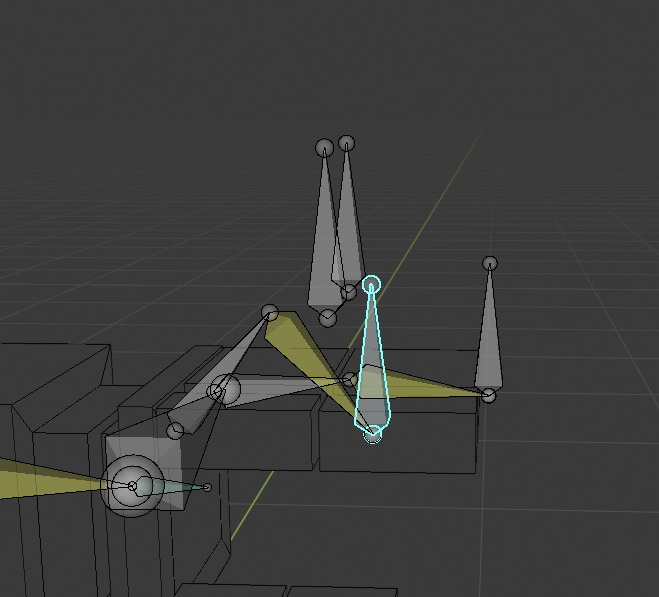Image resolution: width=659 pixels, height=597 pixels.
Task: Click the base joint sphere of the isolated right bone
Action: [x=488, y=395]
